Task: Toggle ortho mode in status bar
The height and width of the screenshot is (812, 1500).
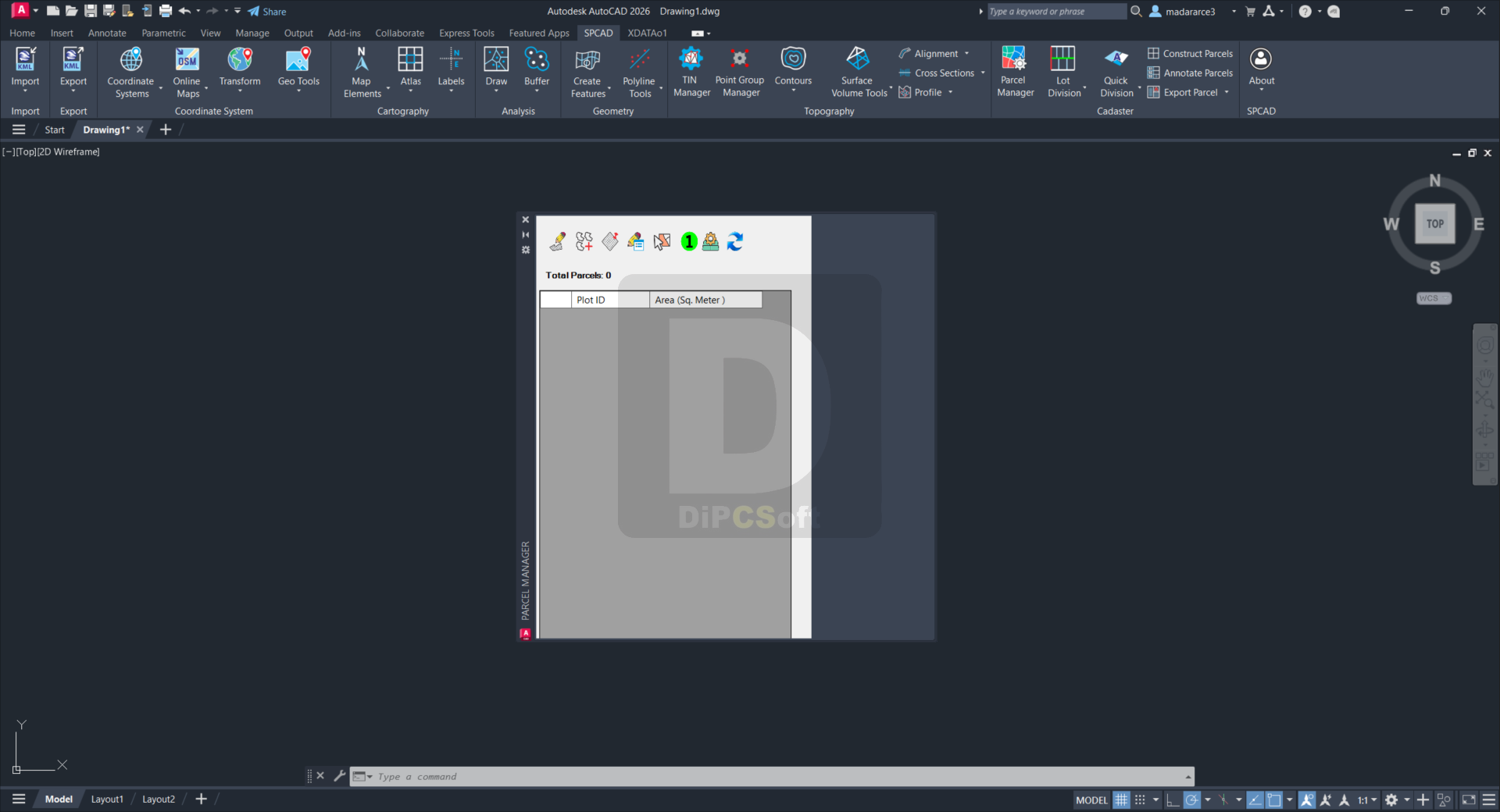Action: point(1173,800)
